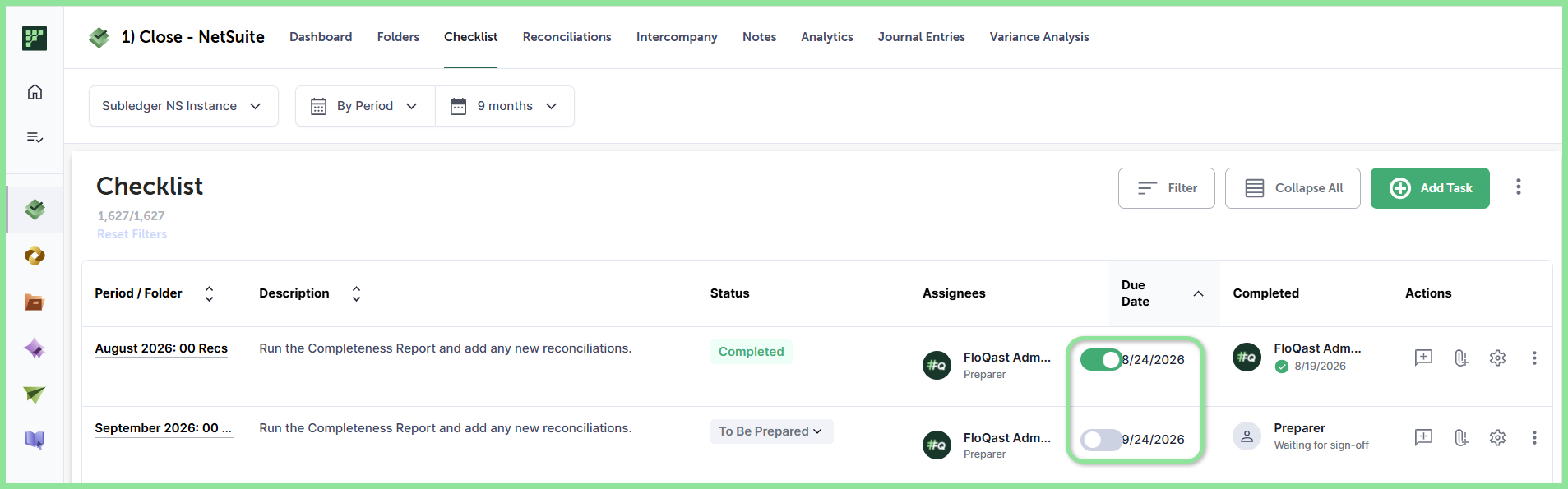Click the Preparer placeholder avatar in September row
Screen dimensions: 1568x489
tap(1247, 436)
